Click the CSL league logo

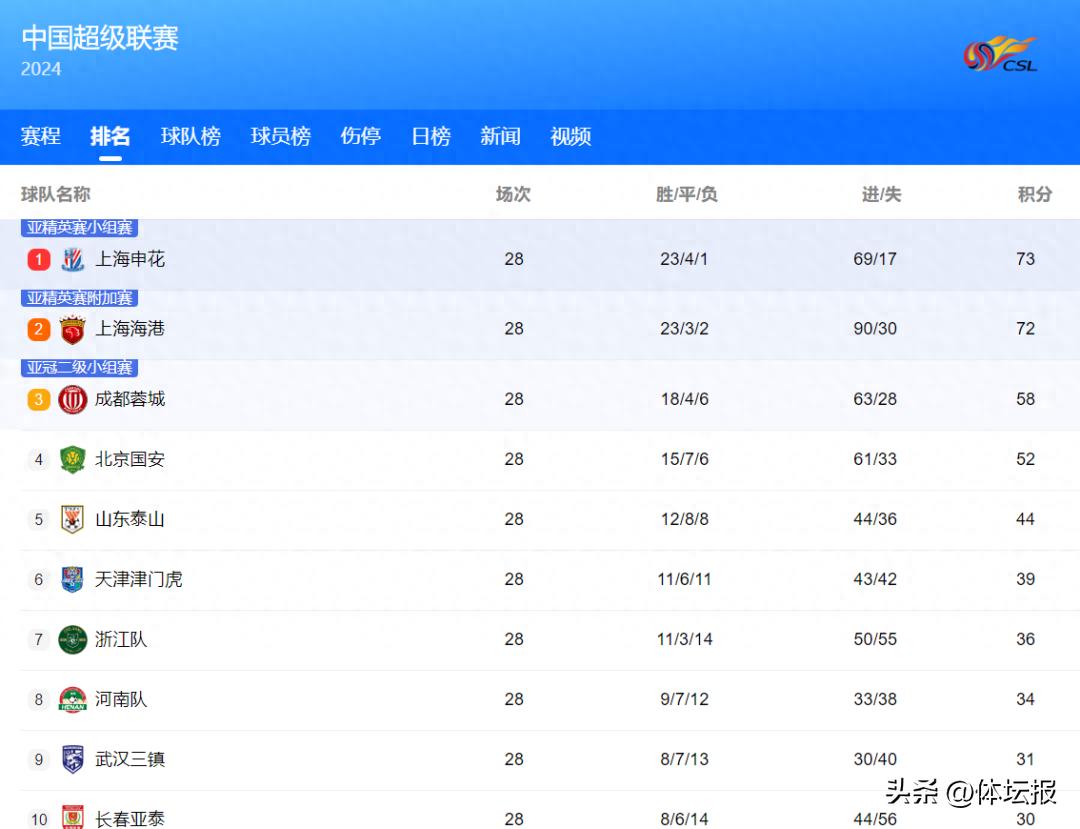[x=1000, y=54]
